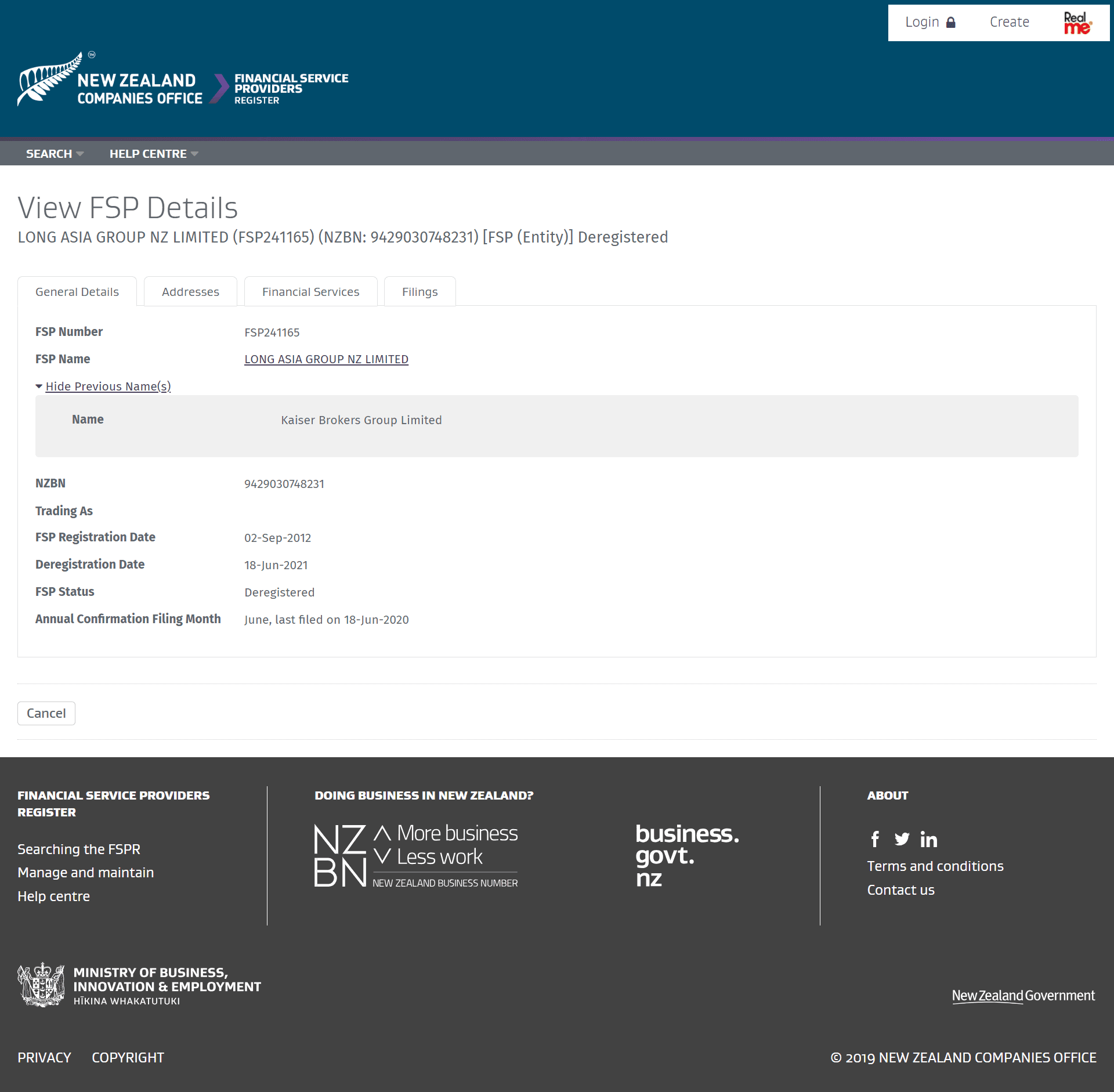Click the 2019 New Zealand Companies Office copyright text

pos(963,1058)
